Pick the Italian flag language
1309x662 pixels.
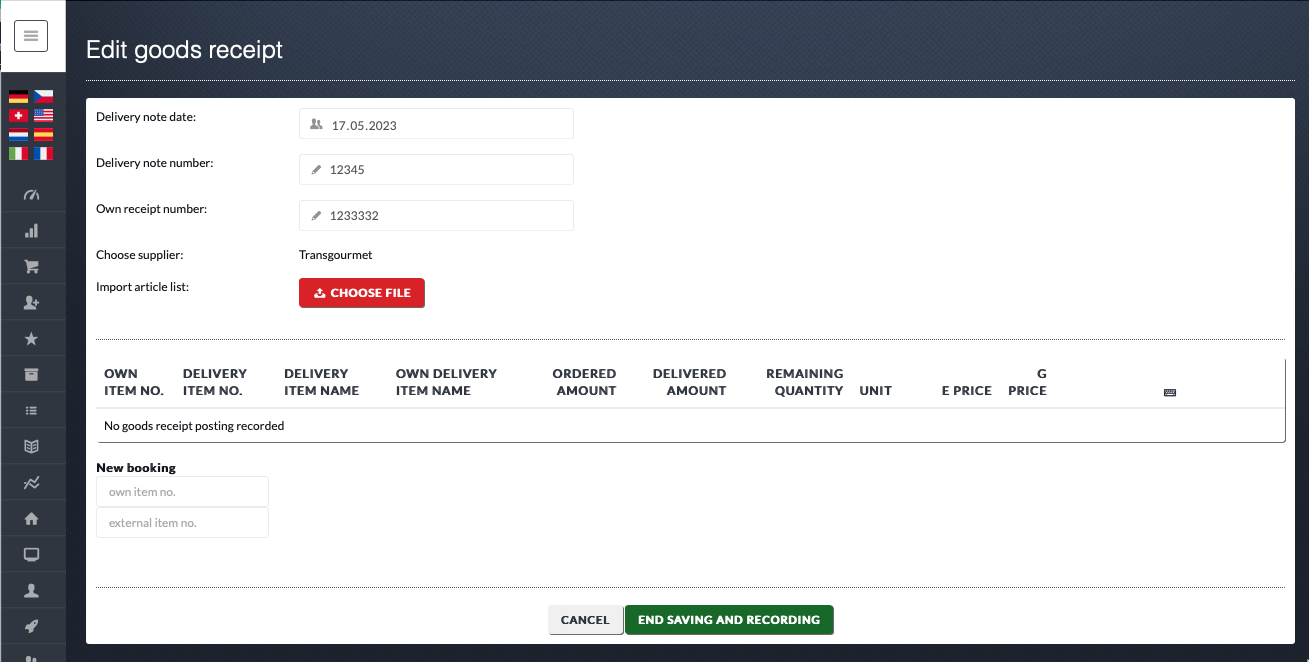pyautogui.click(x=18, y=154)
